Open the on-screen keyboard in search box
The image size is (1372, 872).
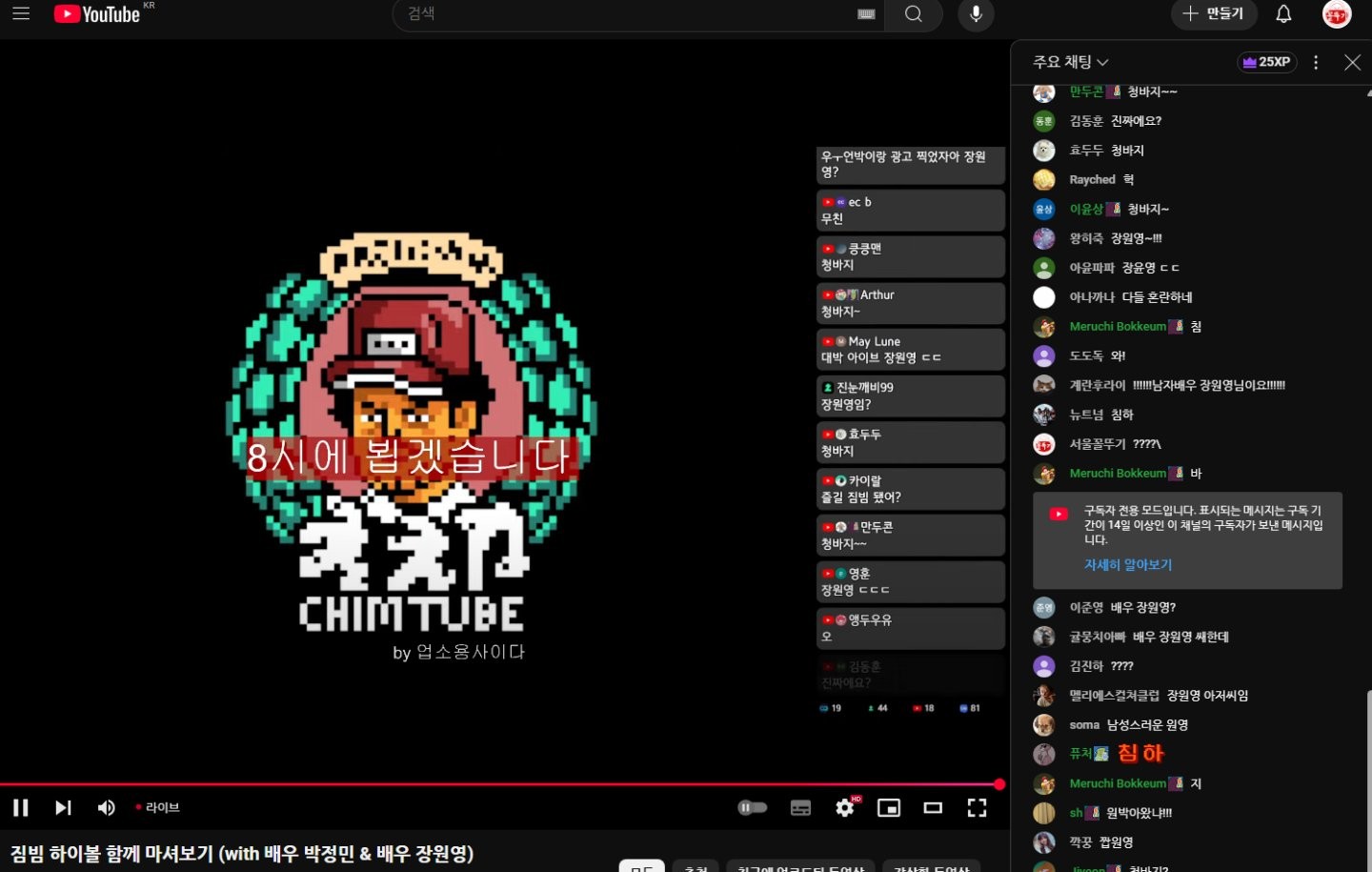point(866,14)
